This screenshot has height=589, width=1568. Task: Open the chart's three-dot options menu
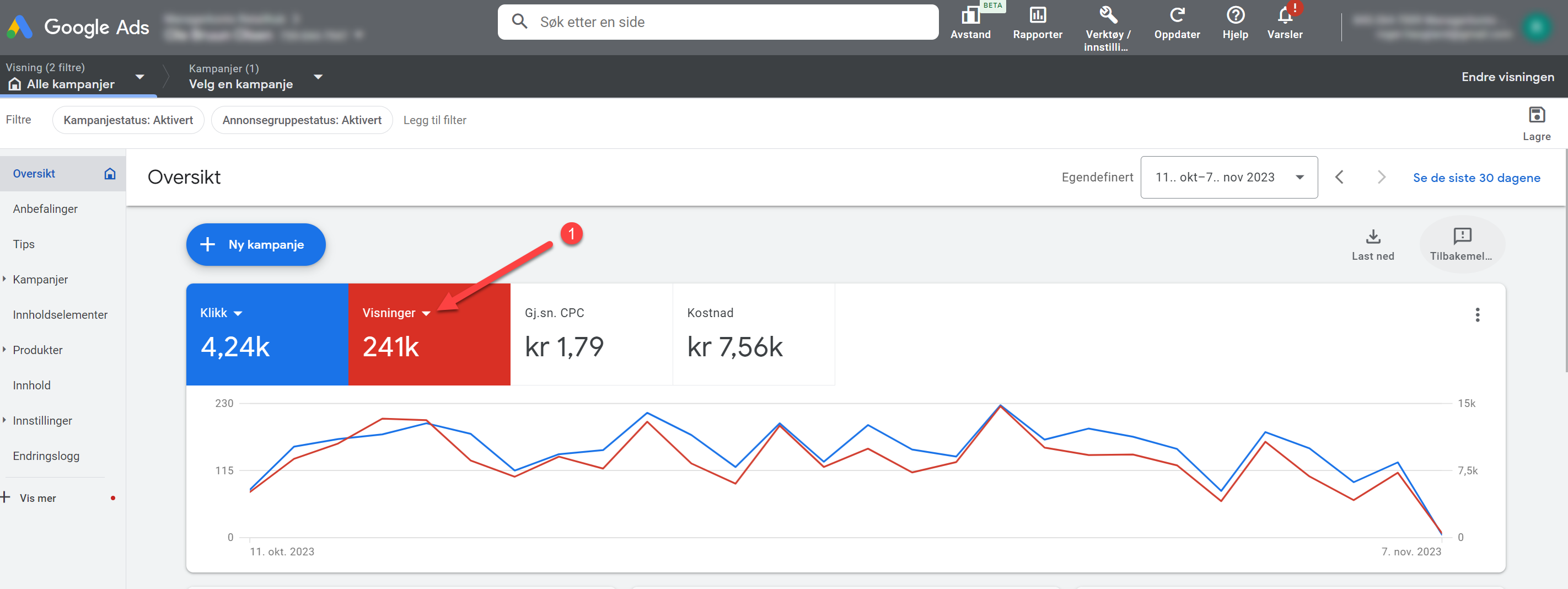1476,315
